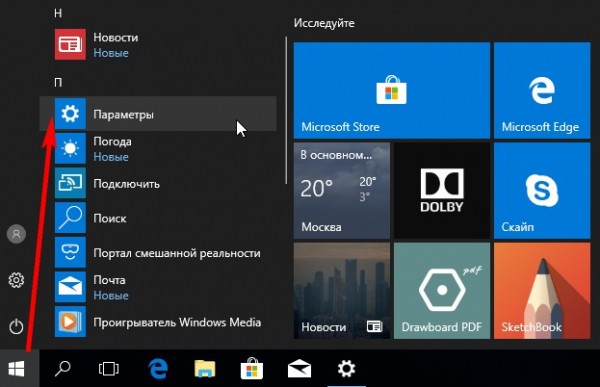This screenshot has width=600, height=387.
Task: Click the user account icon in sidebar
Action: click(16, 234)
